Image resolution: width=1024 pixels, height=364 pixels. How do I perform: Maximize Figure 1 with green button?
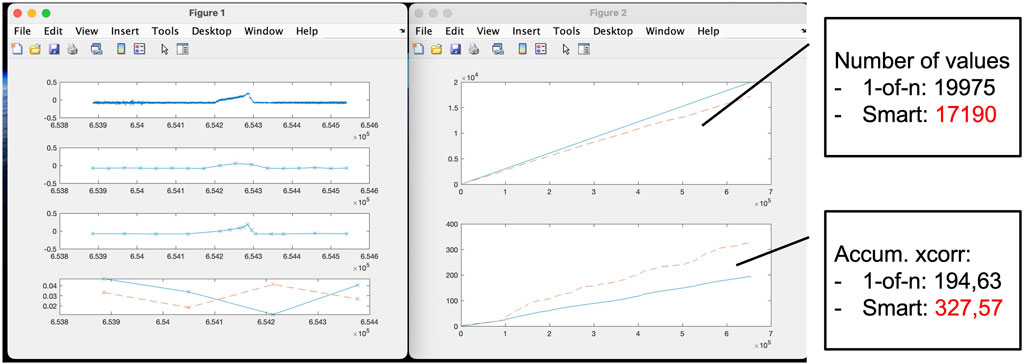pyautogui.click(x=46, y=13)
